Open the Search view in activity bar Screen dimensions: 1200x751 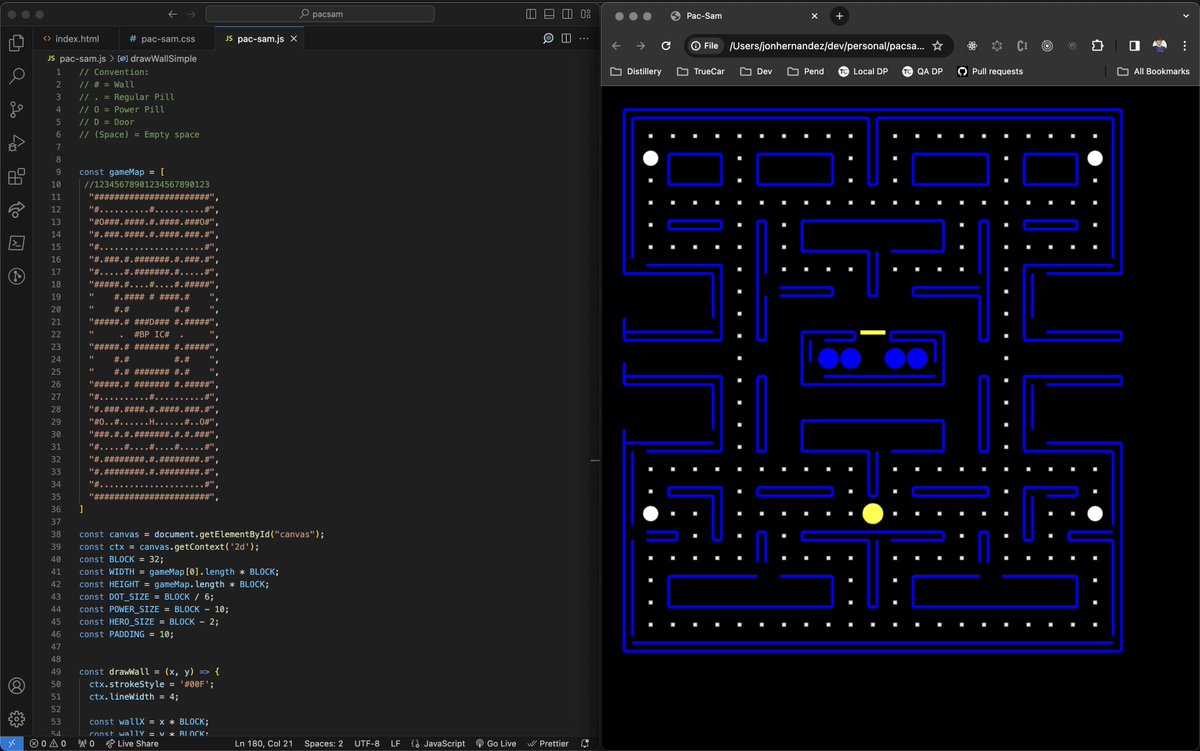click(x=16, y=76)
